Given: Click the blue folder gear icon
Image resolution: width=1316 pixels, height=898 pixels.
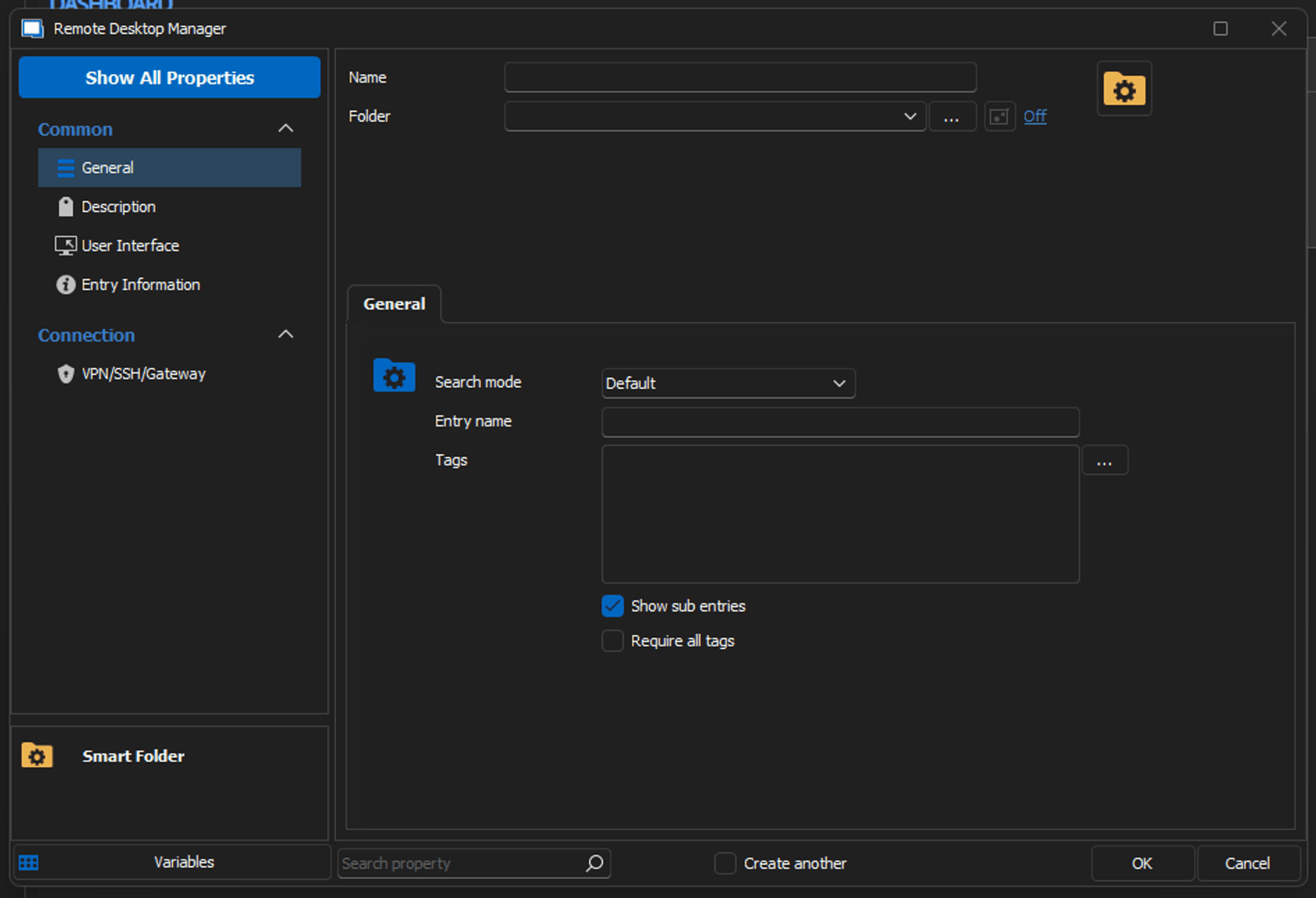Looking at the screenshot, I should (393, 377).
